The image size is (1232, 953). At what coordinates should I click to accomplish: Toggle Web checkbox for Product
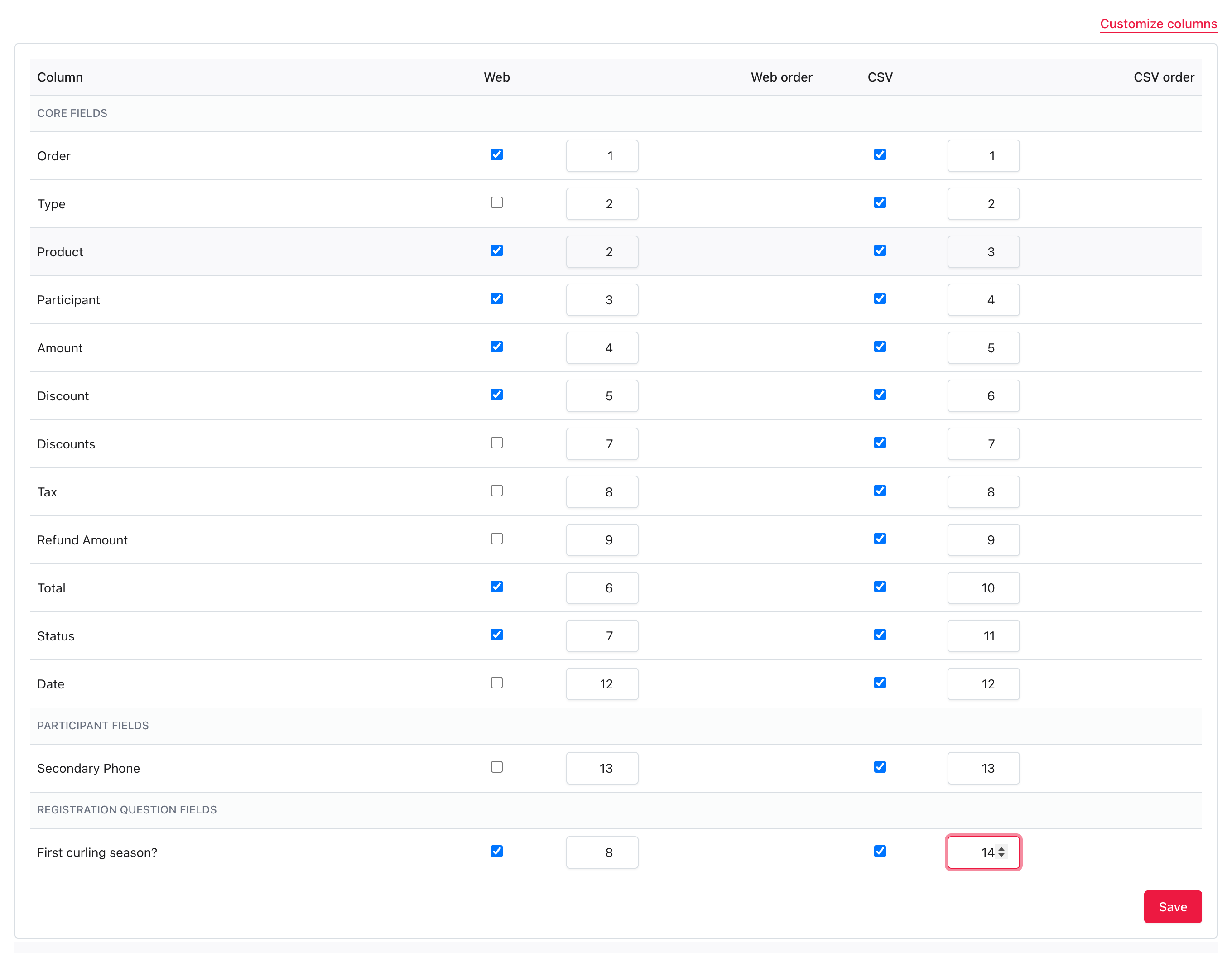coord(496,250)
